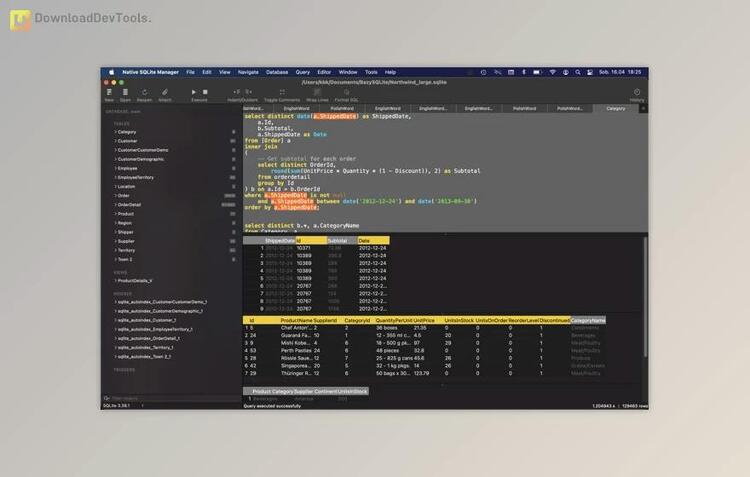Open the Editor menu
The image size is (750, 477).
tap(324, 72)
